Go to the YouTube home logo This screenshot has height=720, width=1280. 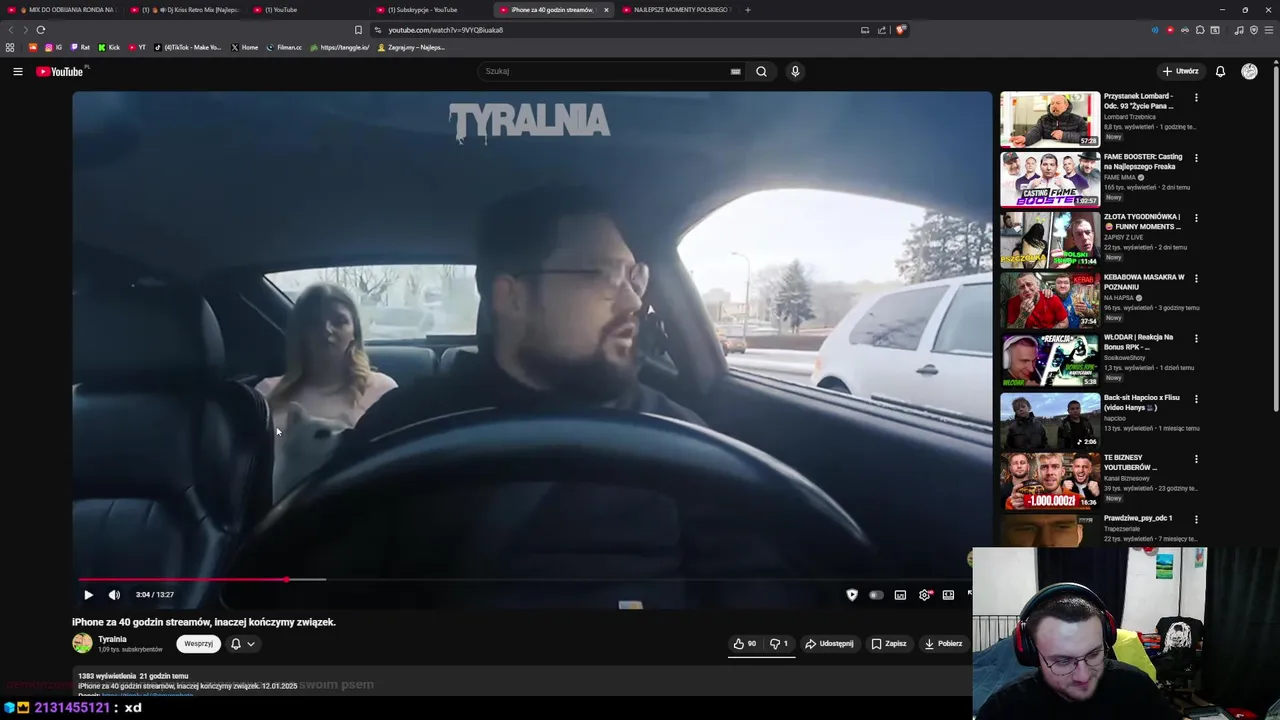(x=61, y=71)
